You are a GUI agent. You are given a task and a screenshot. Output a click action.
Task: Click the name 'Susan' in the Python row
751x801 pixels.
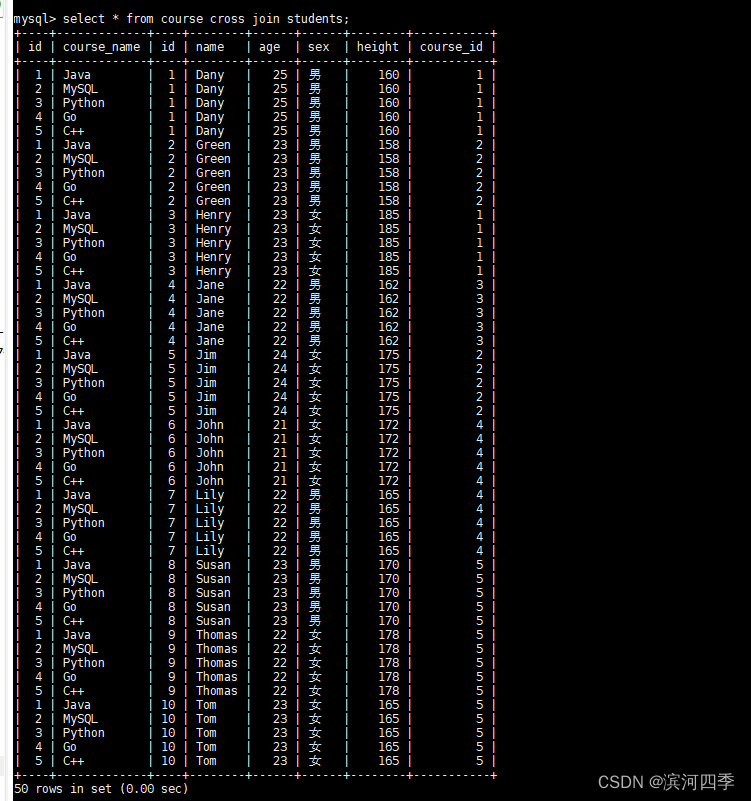pyautogui.click(x=214, y=593)
